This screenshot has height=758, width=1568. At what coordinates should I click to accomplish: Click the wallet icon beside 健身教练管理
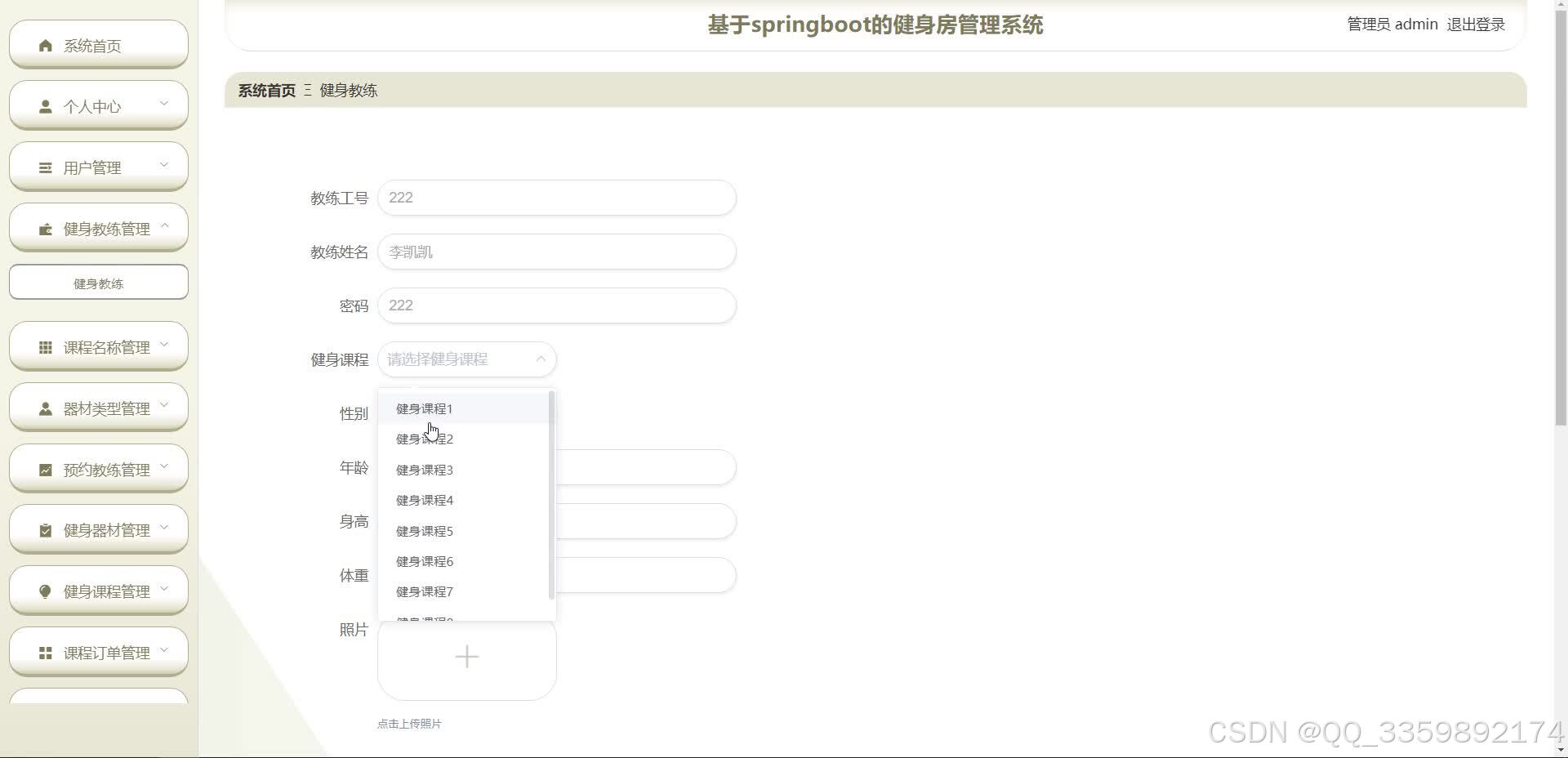[46, 229]
